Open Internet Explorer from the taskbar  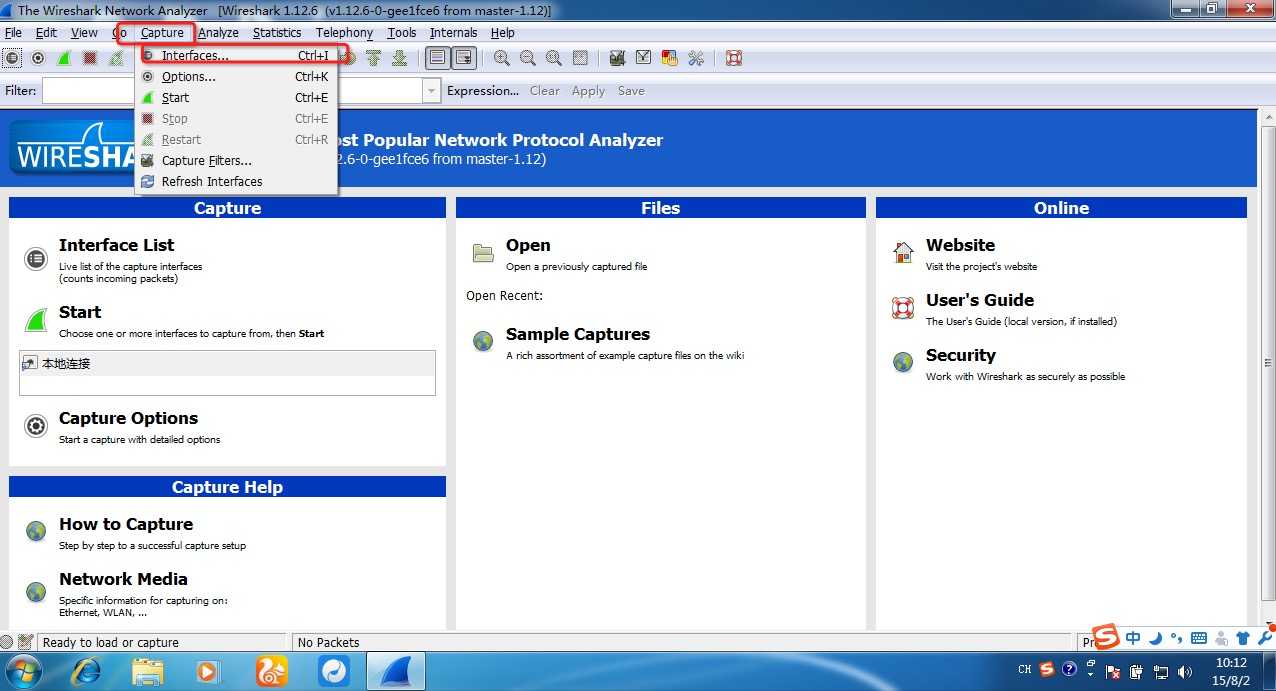[x=86, y=670]
